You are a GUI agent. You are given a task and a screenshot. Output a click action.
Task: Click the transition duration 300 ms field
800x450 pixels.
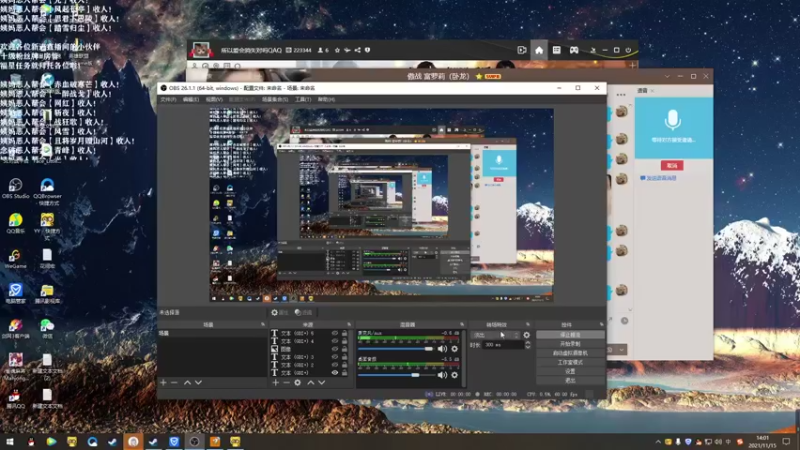pos(502,345)
